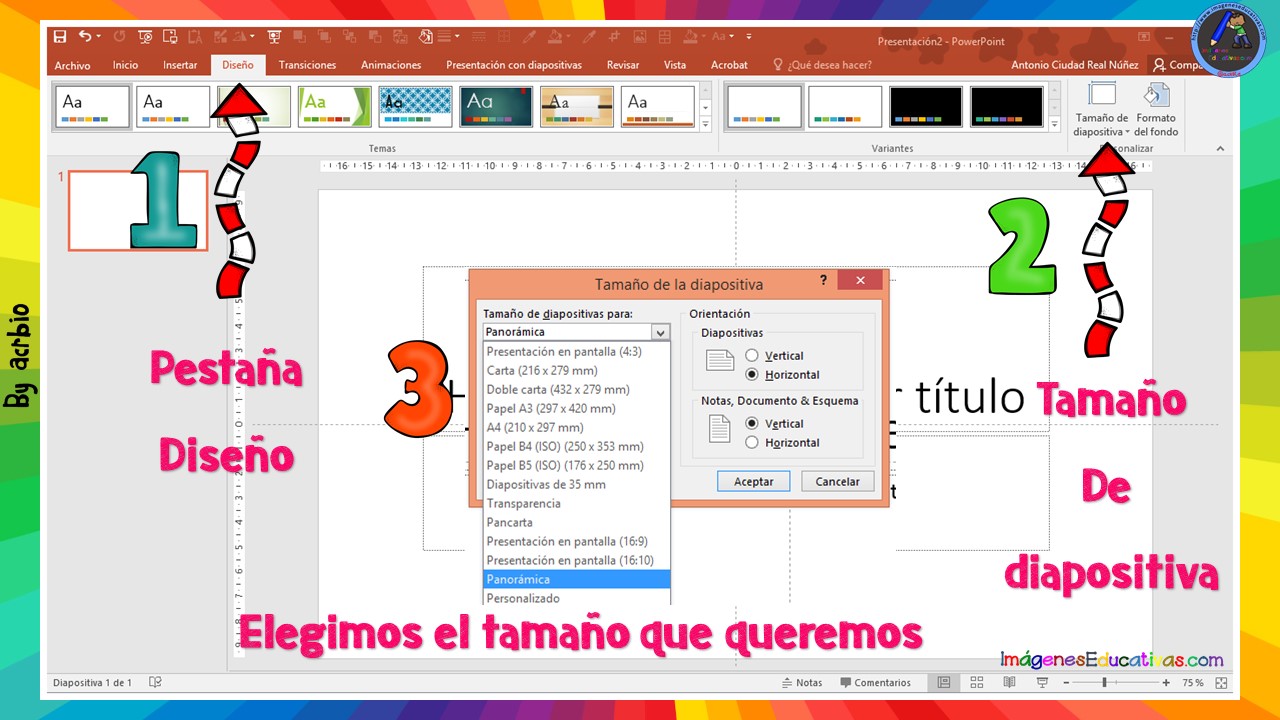
Task: Select Vertical for Notas, Documento & Esquema
Action: coord(752,424)
